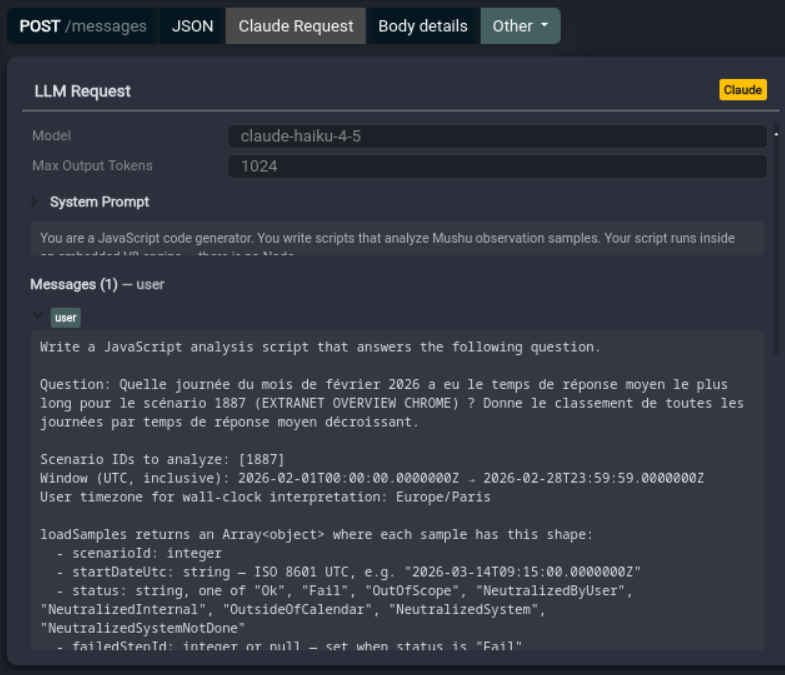This screenshot has height=675, width=785.
Task: Click the Model field showing claude-haiku-4-5
Action: click(x=497, y=136)
